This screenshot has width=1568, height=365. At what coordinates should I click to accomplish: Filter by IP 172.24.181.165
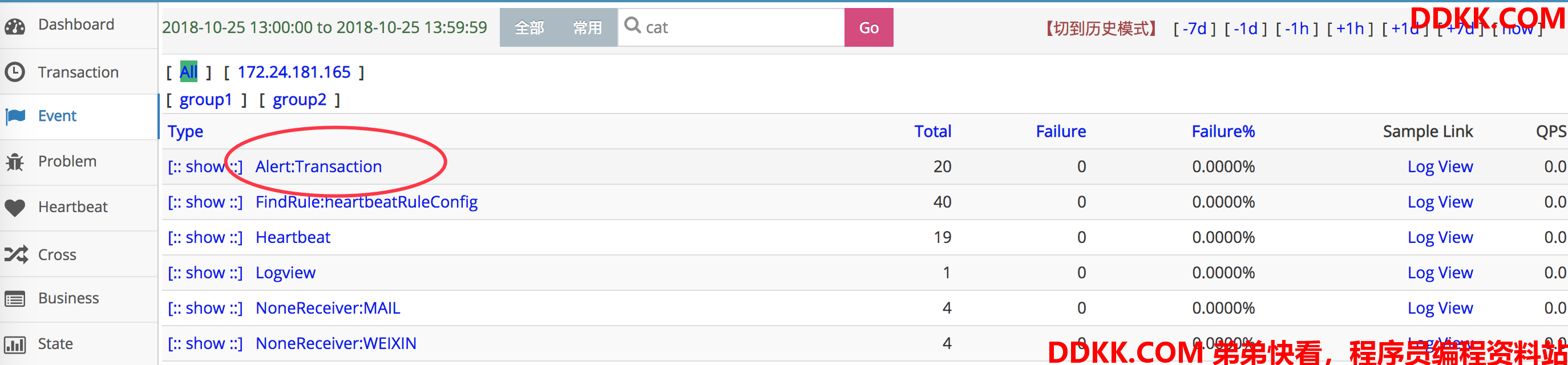click(293, 72)
